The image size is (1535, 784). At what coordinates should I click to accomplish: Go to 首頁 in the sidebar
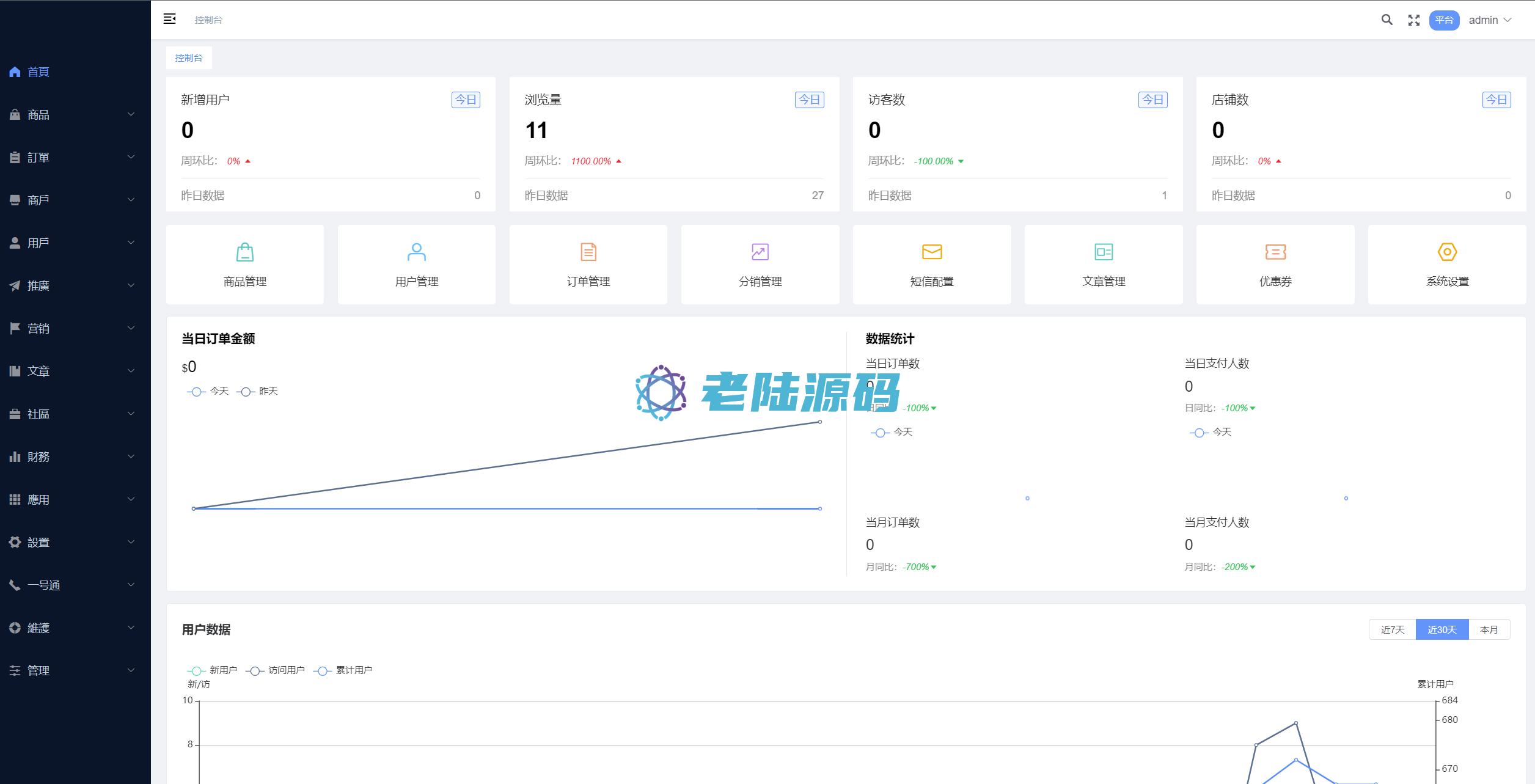coord(38,72)
